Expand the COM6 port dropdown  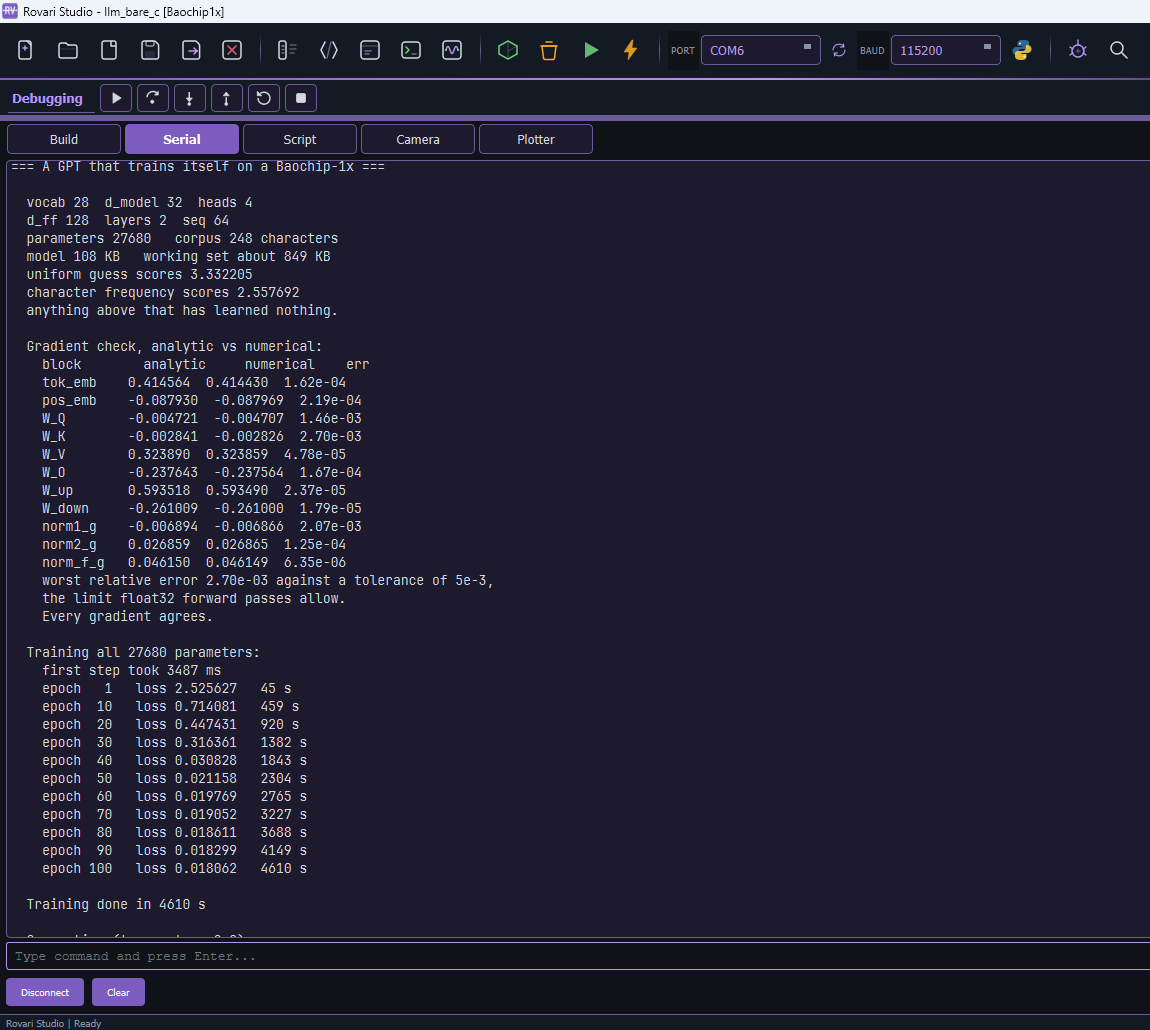[761, 50]
